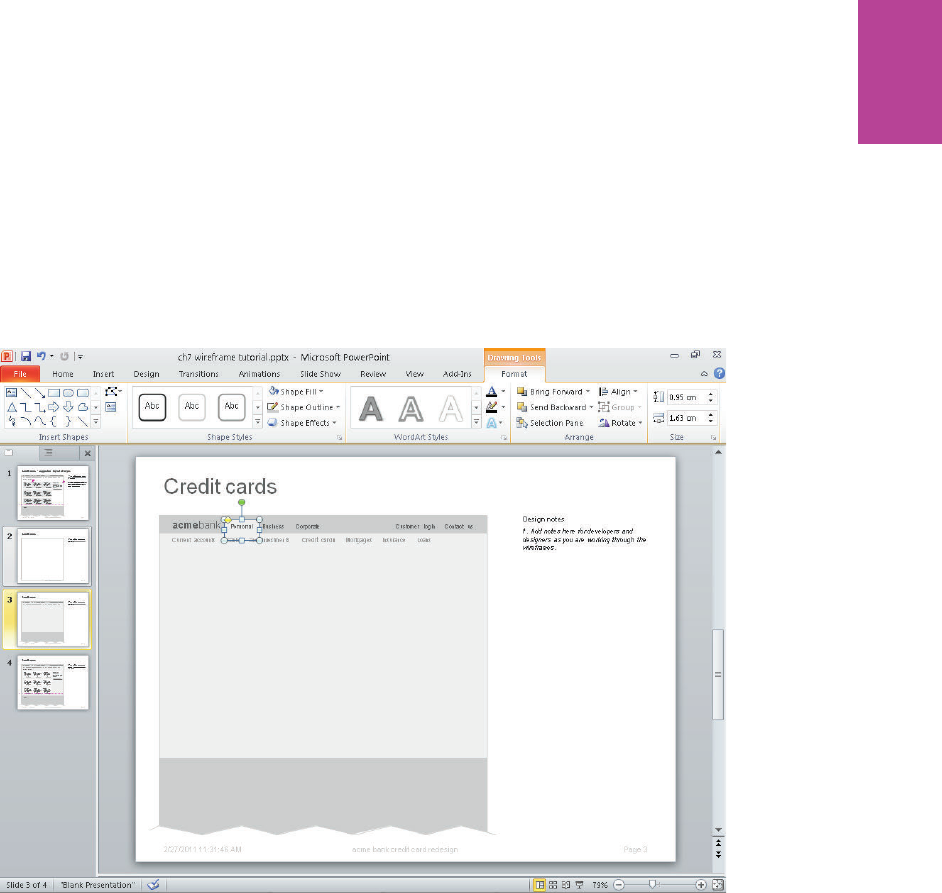The image size is (942, 893).
Task: Open PowerPoint Help
Action: point(719,373)
